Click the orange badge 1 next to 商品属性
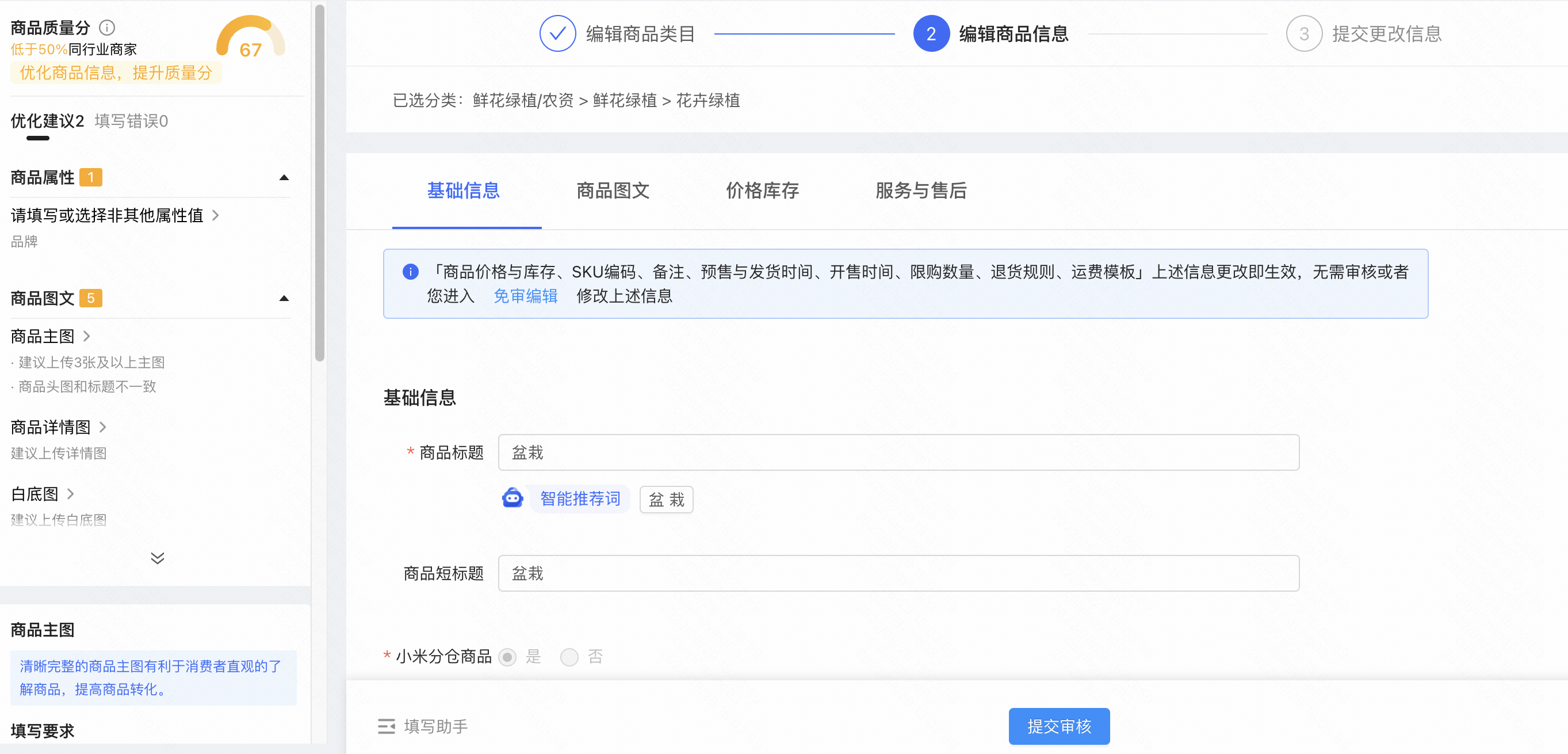The width and height of the screenshot is (1568, 754). pyautogui.click(x=91, y=177)
